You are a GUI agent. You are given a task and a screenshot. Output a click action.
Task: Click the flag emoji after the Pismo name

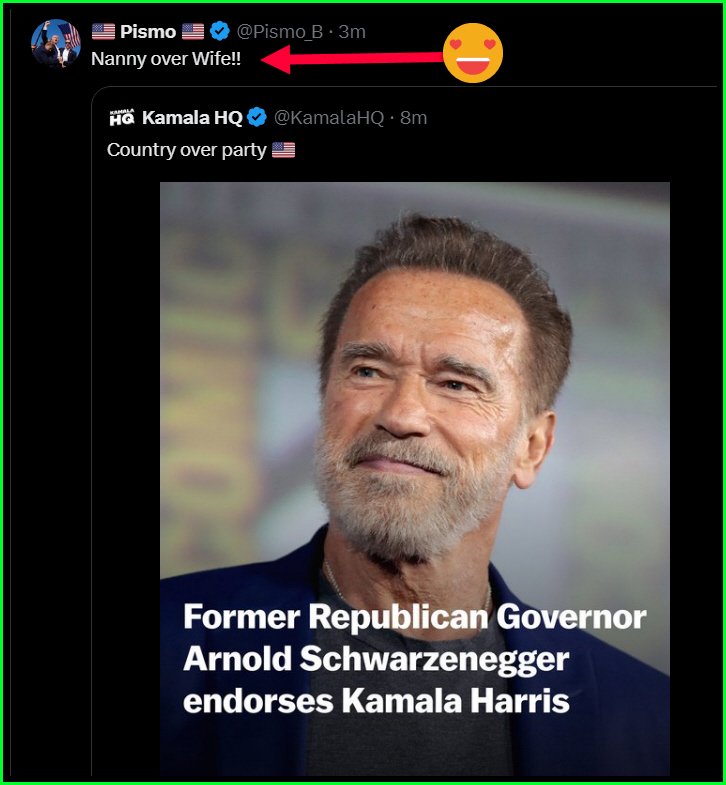point(193,32)
